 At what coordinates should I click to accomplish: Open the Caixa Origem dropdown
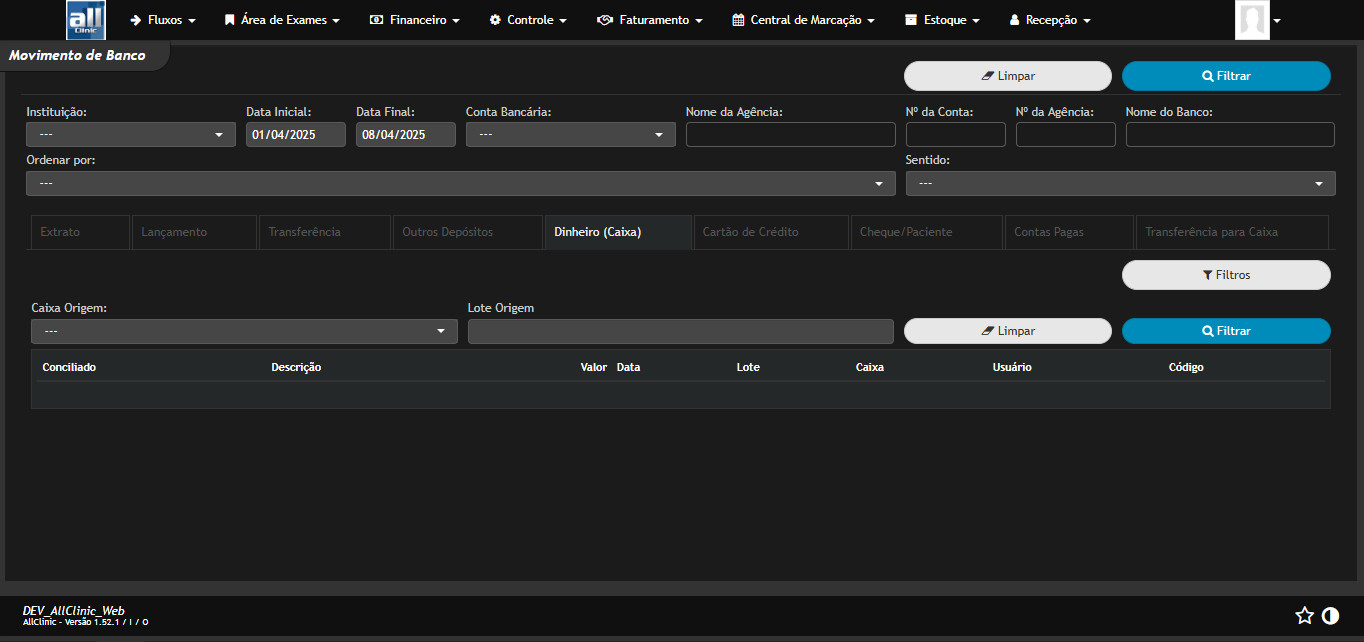tap(243, 330)
